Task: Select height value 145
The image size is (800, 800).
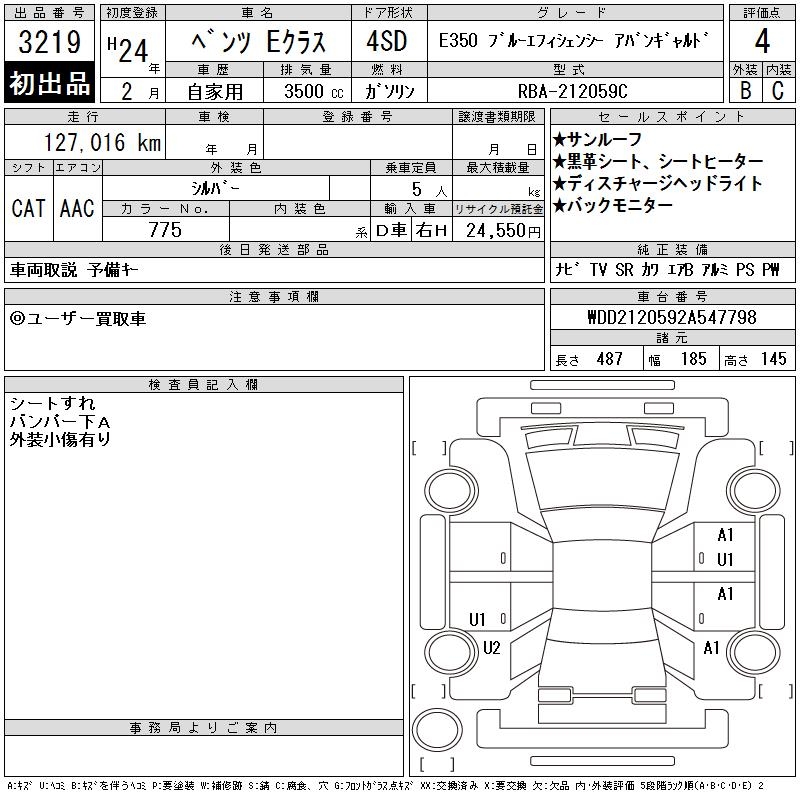Action: (773, 359)
